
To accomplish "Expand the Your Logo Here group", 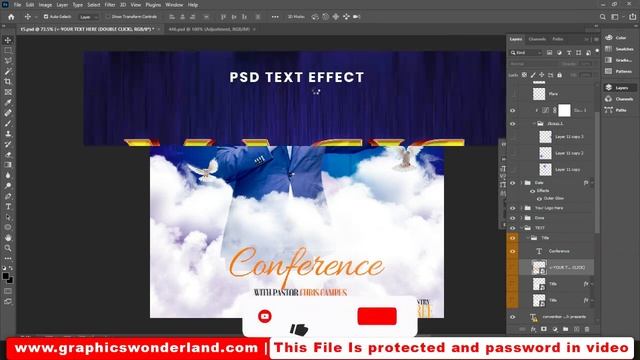I will (x=522, y=208).
